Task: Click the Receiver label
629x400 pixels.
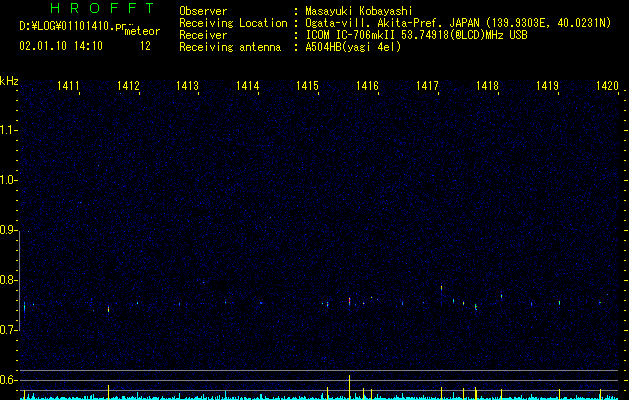Action: point(203,35)
